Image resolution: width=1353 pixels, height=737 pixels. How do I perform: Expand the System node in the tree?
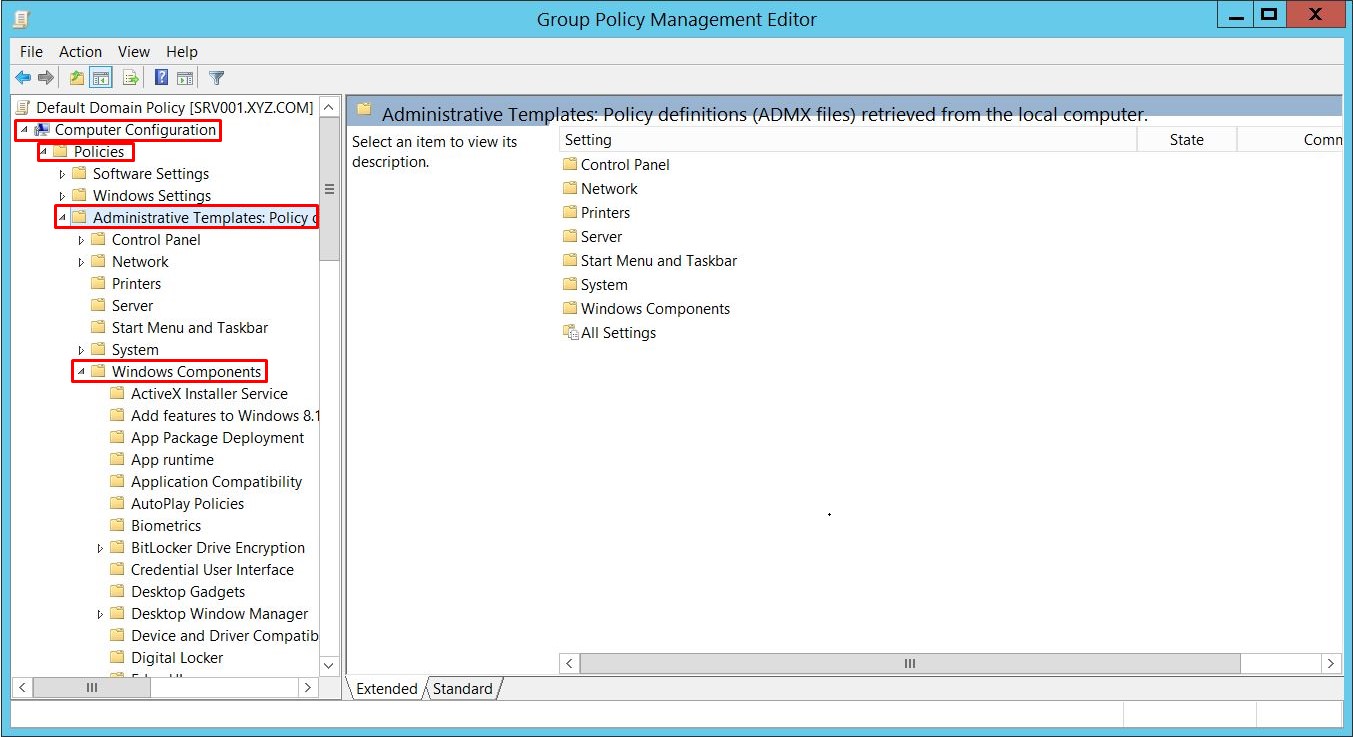point(81,350)
